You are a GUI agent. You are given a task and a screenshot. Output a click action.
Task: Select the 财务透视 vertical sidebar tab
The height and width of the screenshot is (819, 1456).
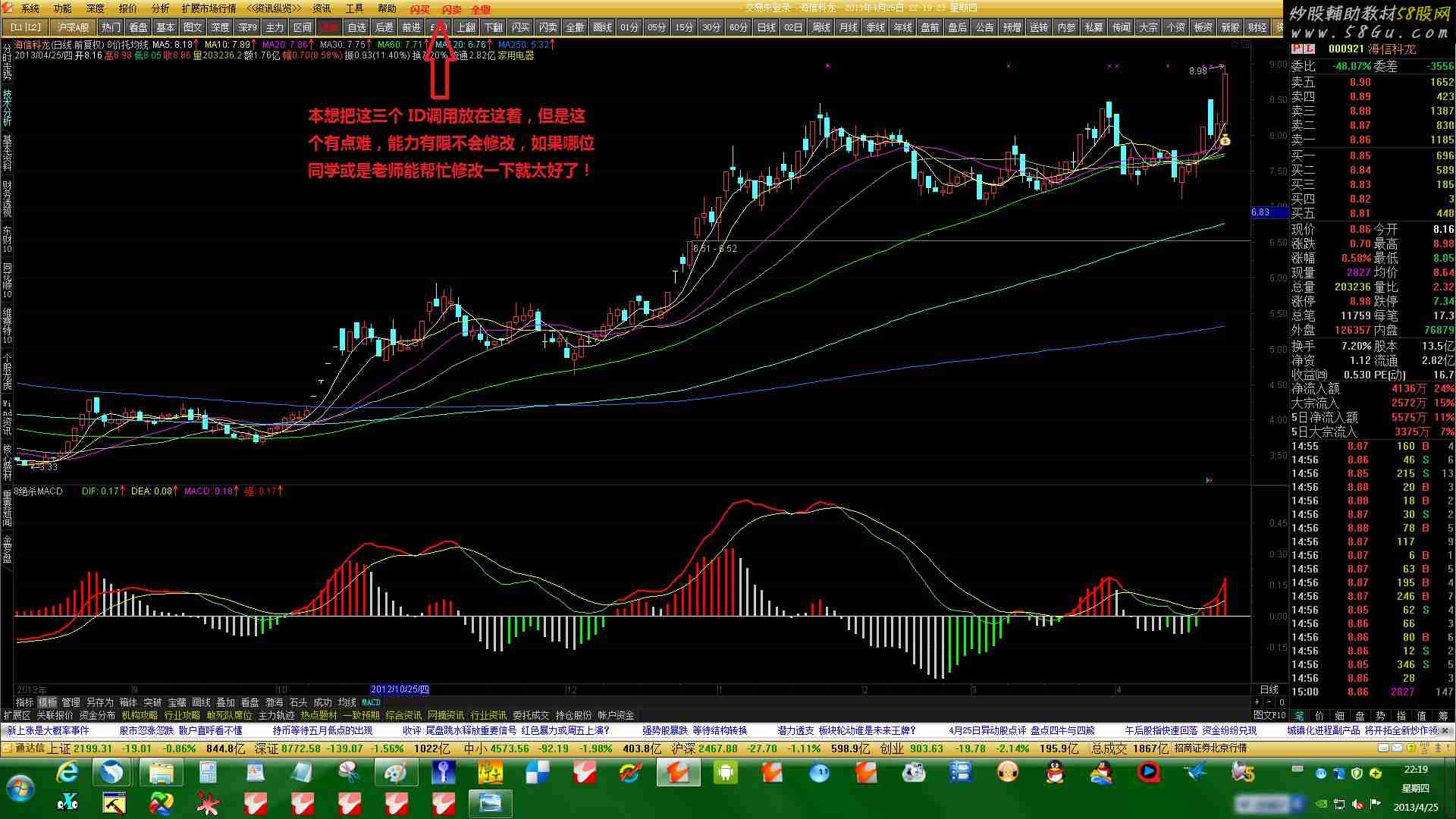coord(7,198)
